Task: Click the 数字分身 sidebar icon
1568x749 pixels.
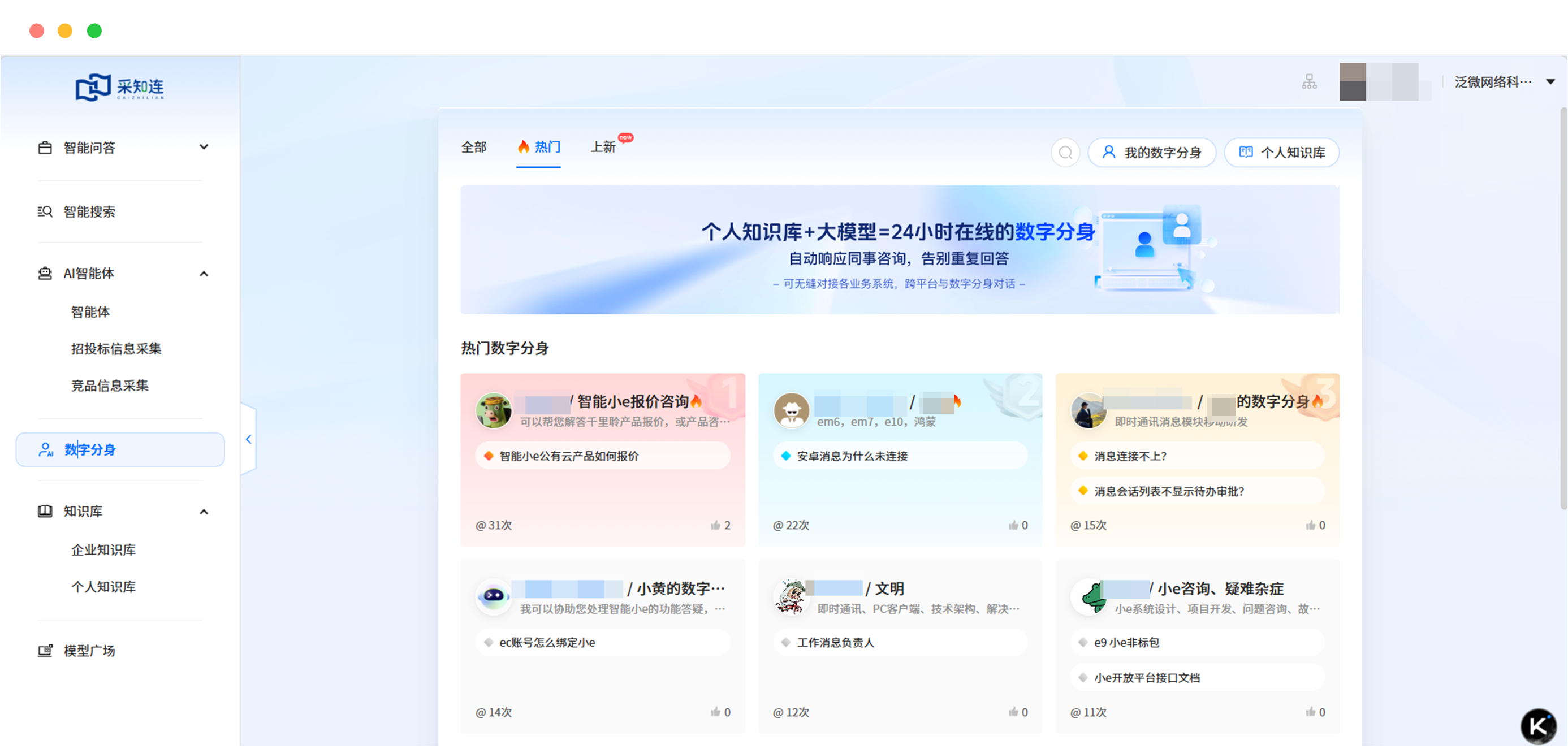Action: [45, 449]
